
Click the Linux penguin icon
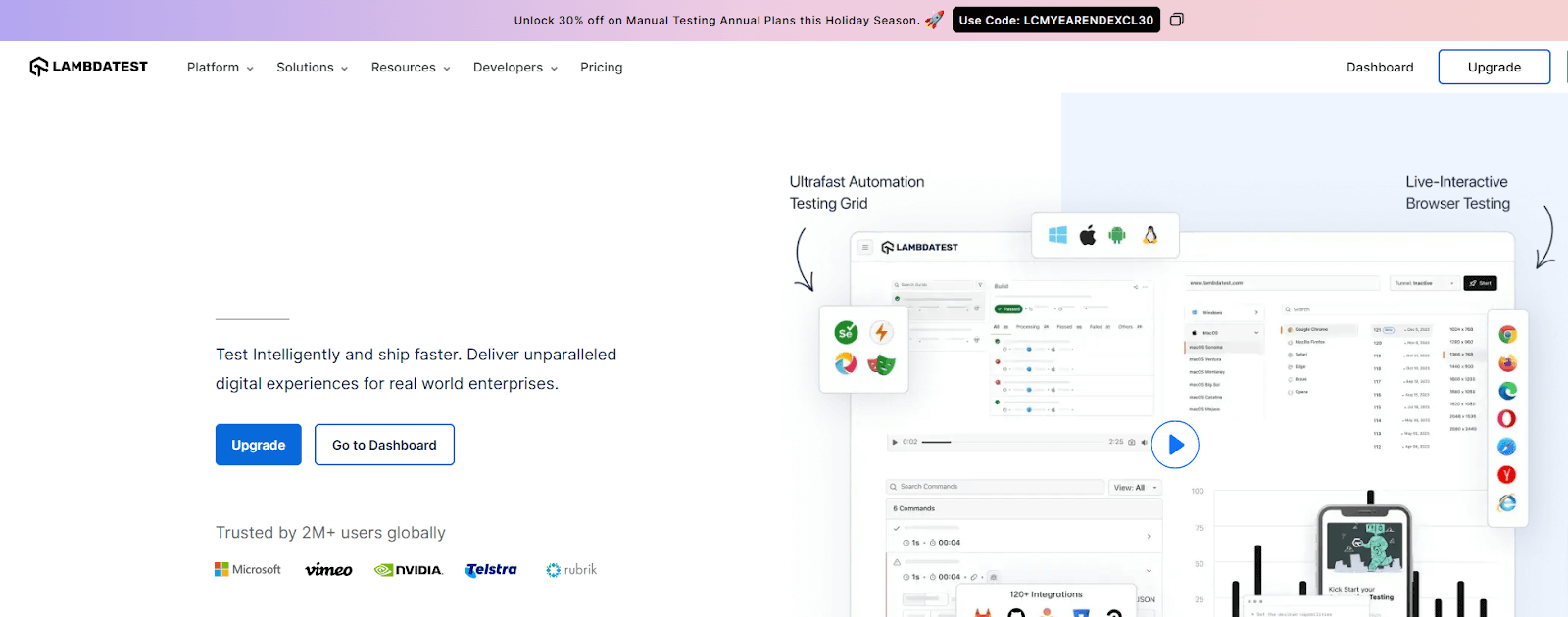1151,235
